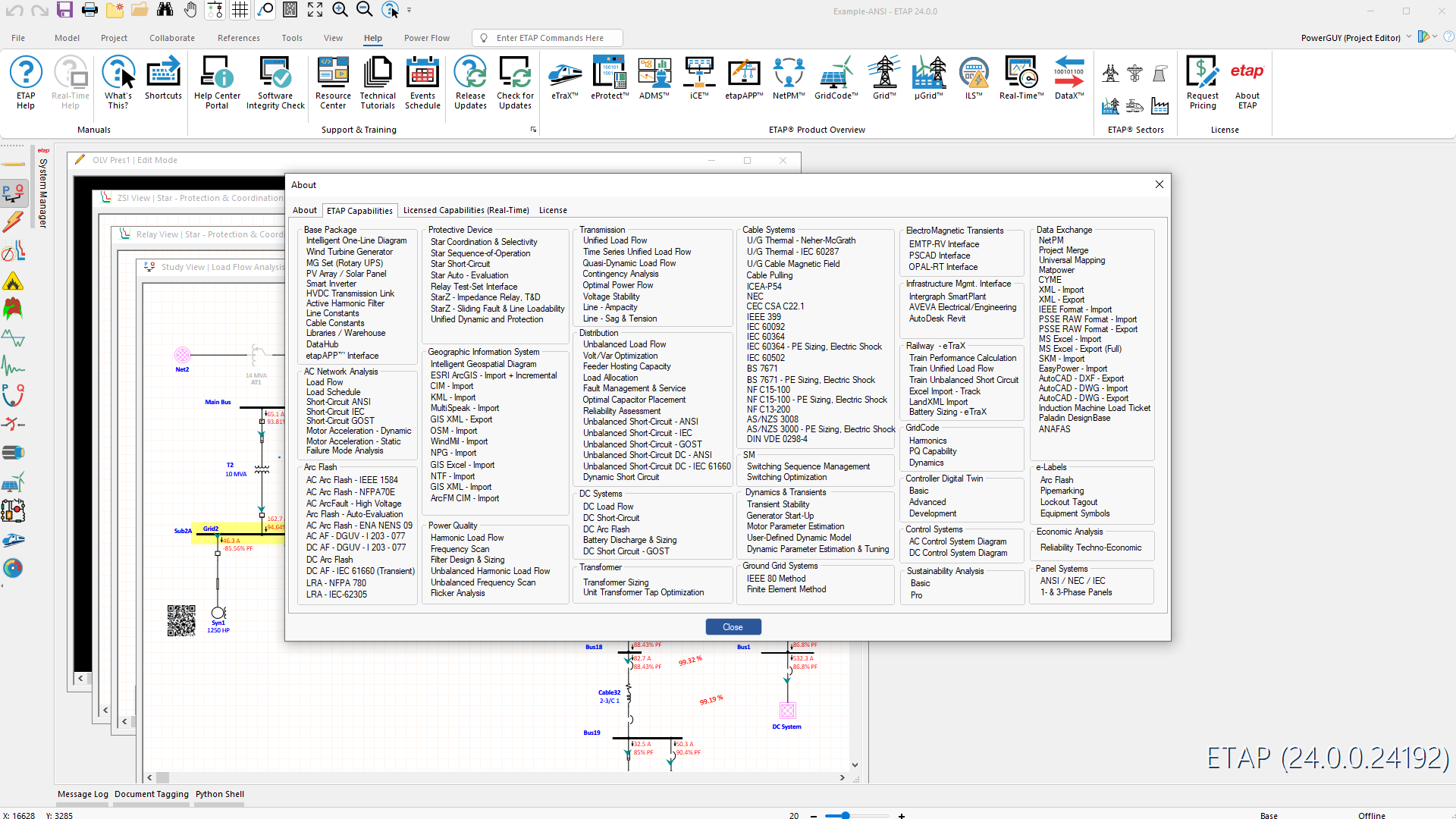Open ADMS product overview
The width and height of the screenshot is (1456, 819).
pos(654,78)
